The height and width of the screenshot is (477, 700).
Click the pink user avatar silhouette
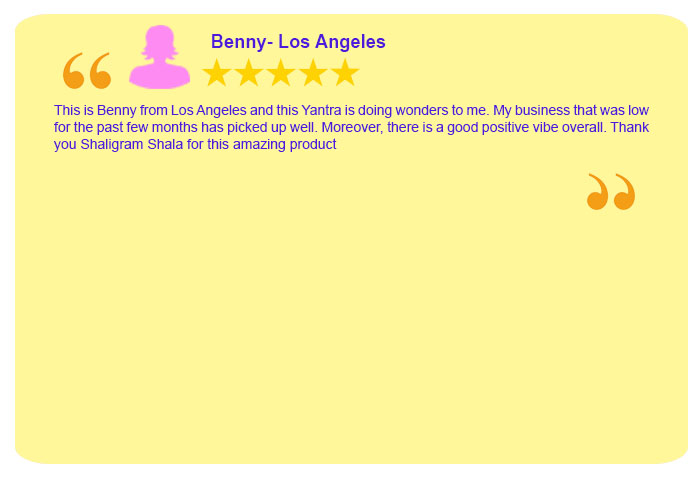point(159,57)
